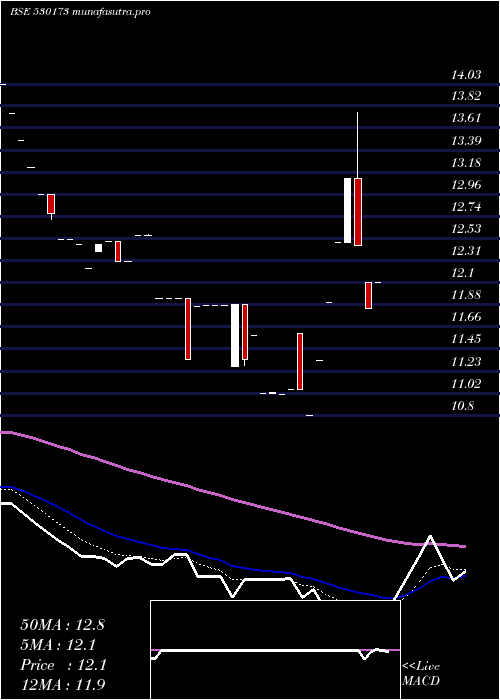The height and width of the screenshot is (700, 500).
Task: Click the 13.39 price level label
Action: pos(466,141)
